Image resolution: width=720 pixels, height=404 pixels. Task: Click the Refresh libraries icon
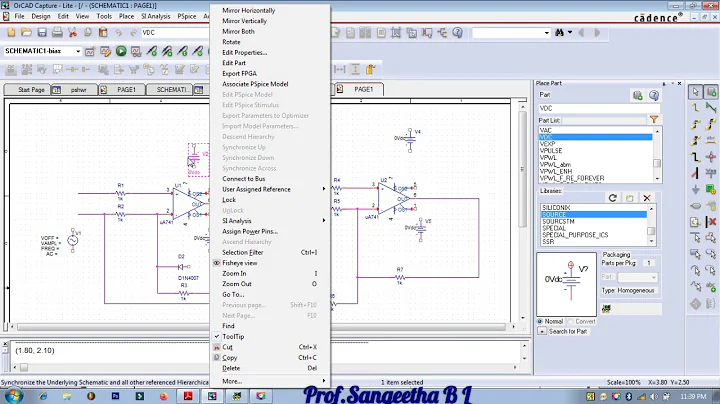click(613, 198)
